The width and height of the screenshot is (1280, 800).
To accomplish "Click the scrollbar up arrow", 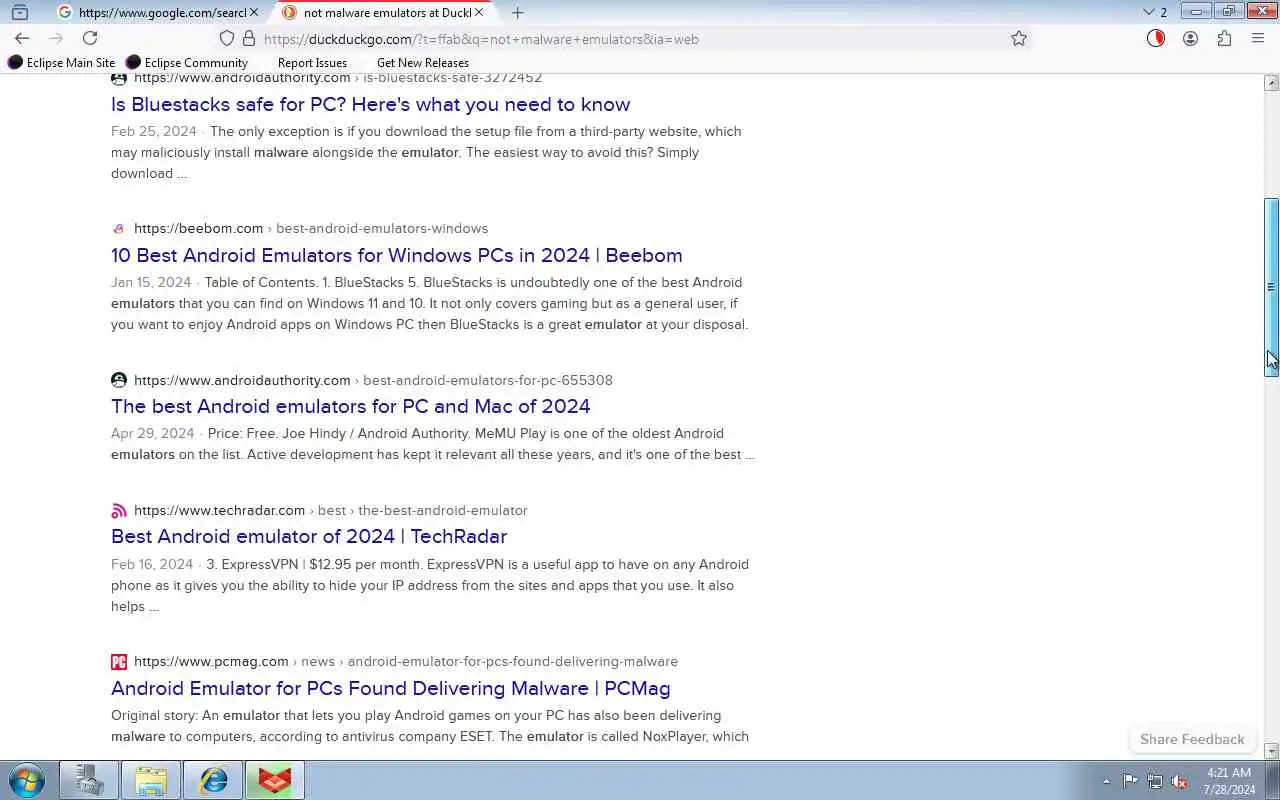I will (1271, 83).
